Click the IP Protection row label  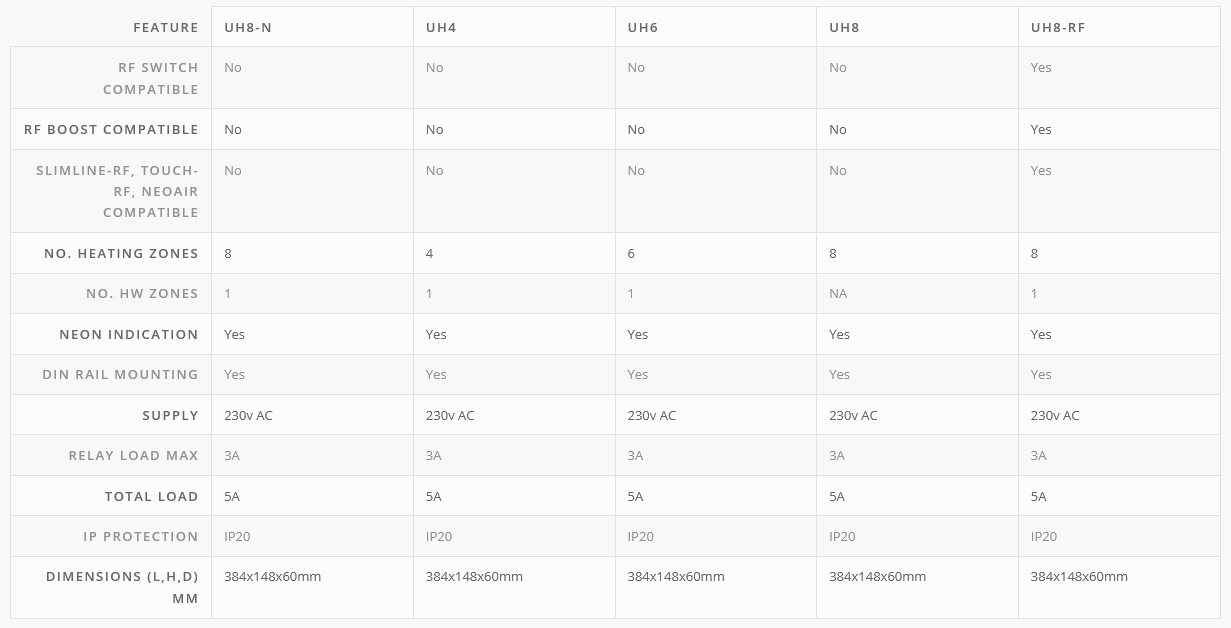pos(140,536)
